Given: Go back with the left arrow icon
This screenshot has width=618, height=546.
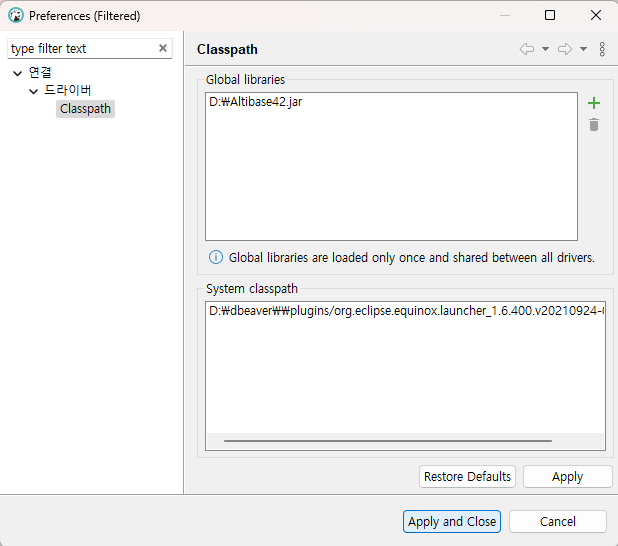Looking at the screenshot, I should pos(527,49).
